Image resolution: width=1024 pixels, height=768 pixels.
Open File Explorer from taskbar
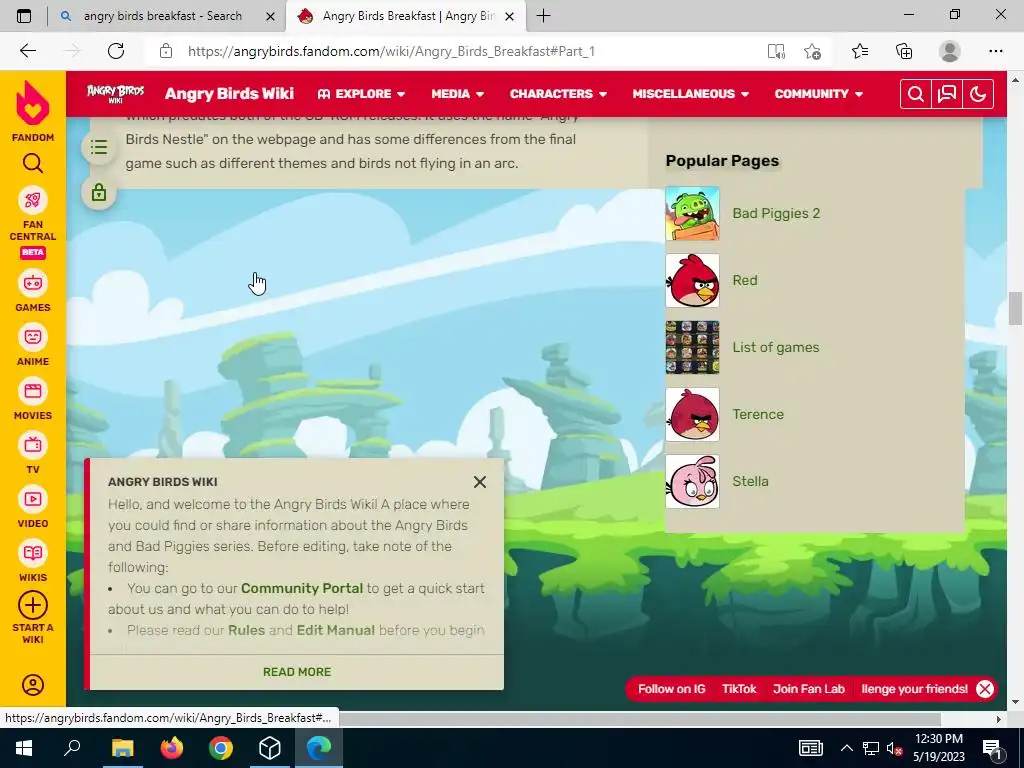122,748
